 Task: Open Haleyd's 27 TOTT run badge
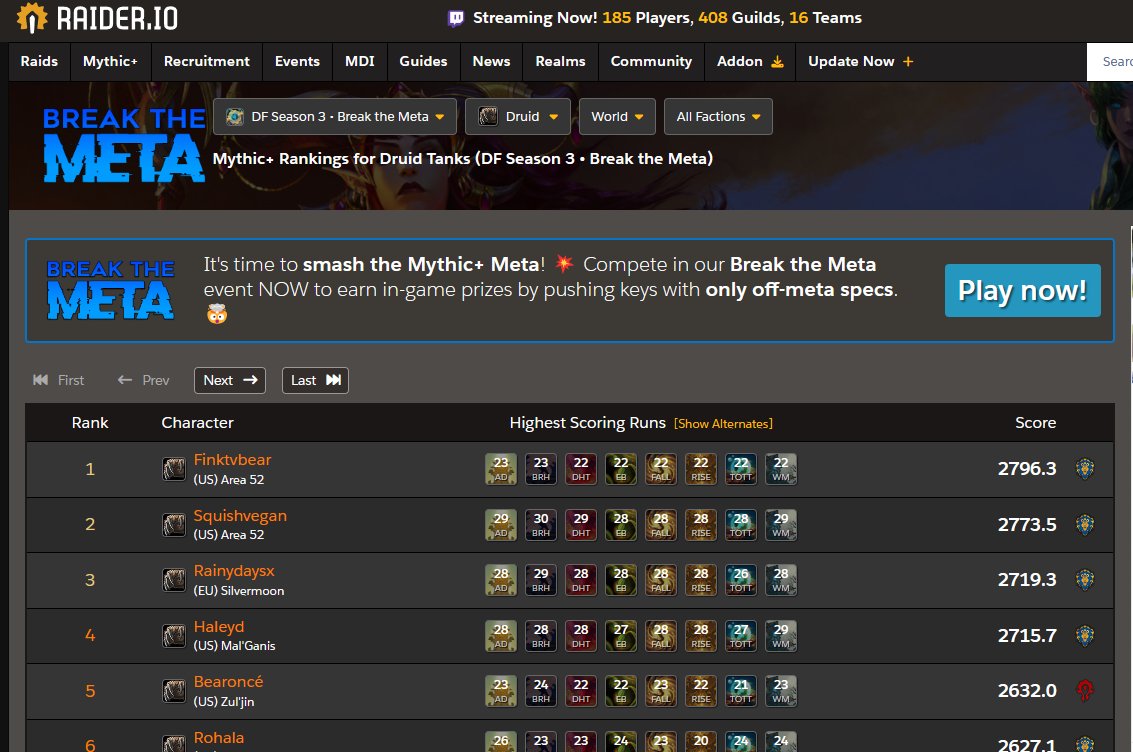pyautogui.click(x=741, y=636)
